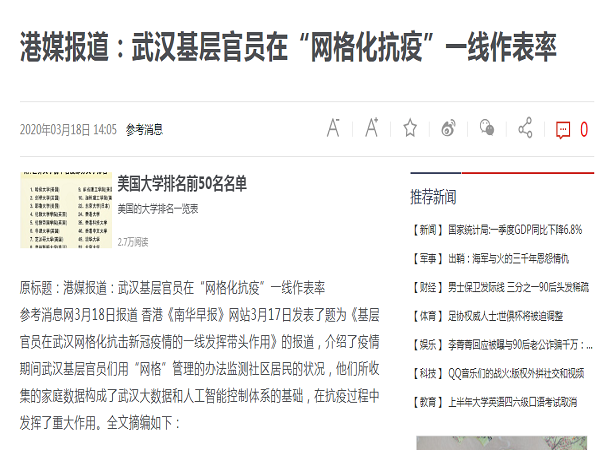Open thumbnail of US university ranking list
The height and width of the screenshot is (450, 600).
click(x=66, y=210)
